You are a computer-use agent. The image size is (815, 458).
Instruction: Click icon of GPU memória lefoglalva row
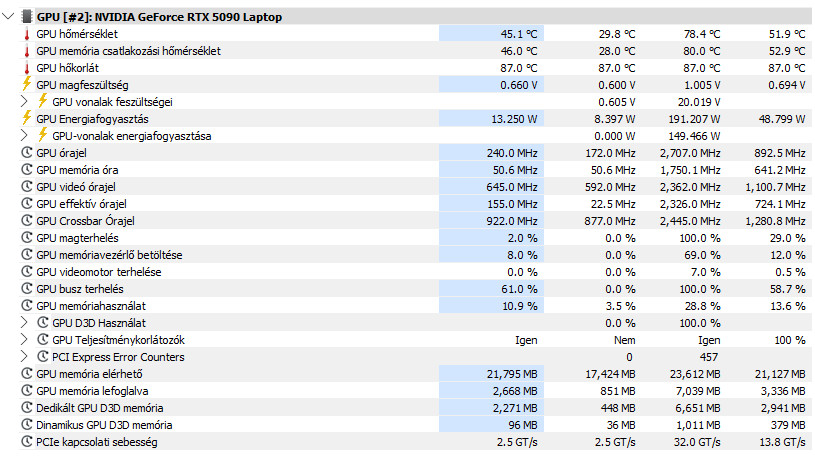click(x=27, y=391)
